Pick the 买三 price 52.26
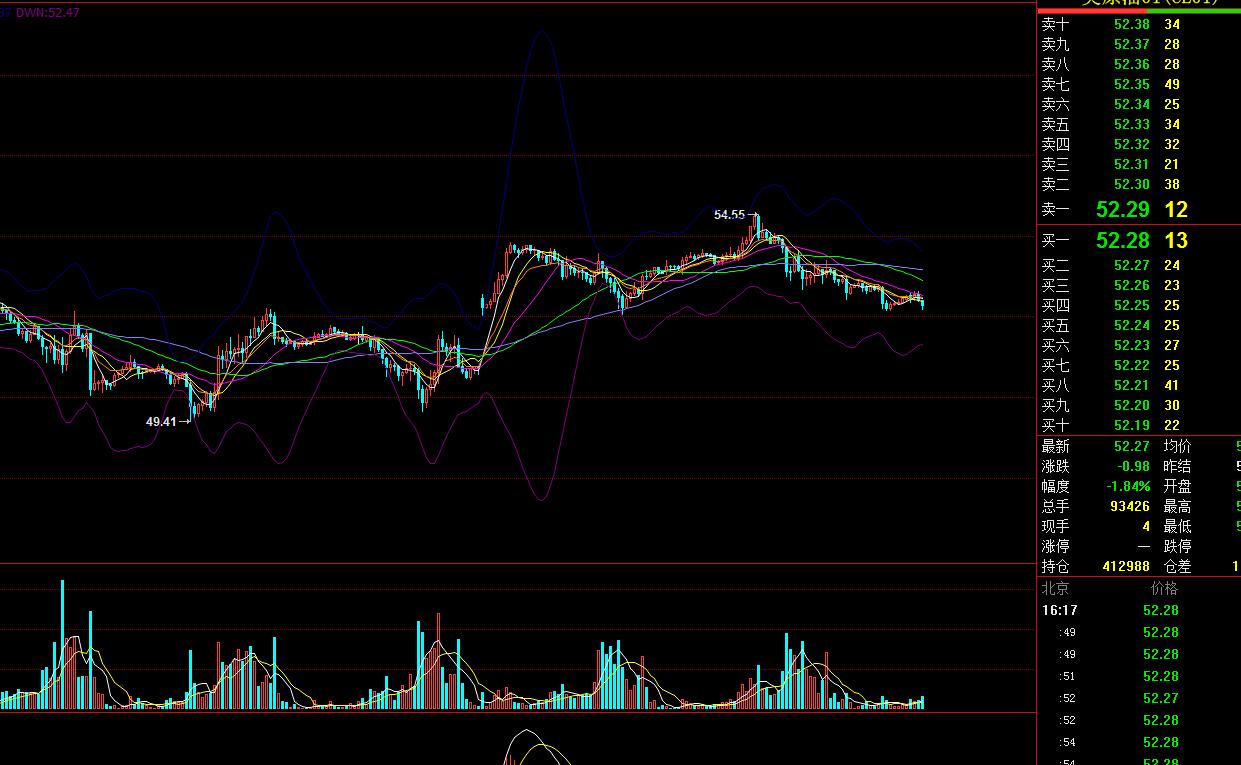The image size is (1241, 765). [1132, 285]
